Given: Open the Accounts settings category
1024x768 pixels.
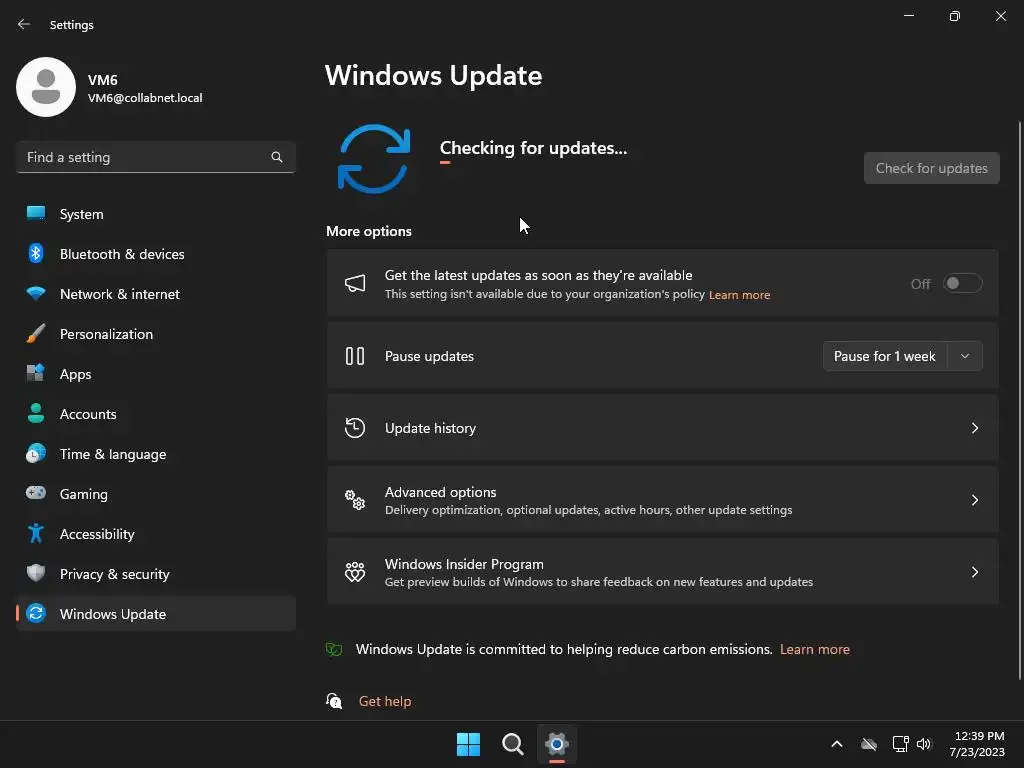Looking at the screenshot, I should click(156, 413).
